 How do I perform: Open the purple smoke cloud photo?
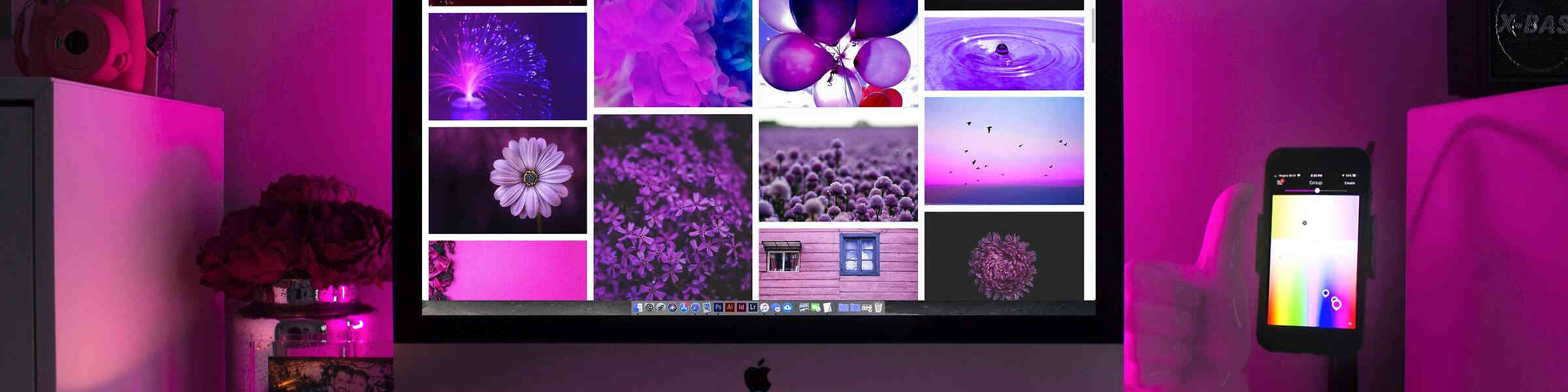673,53
